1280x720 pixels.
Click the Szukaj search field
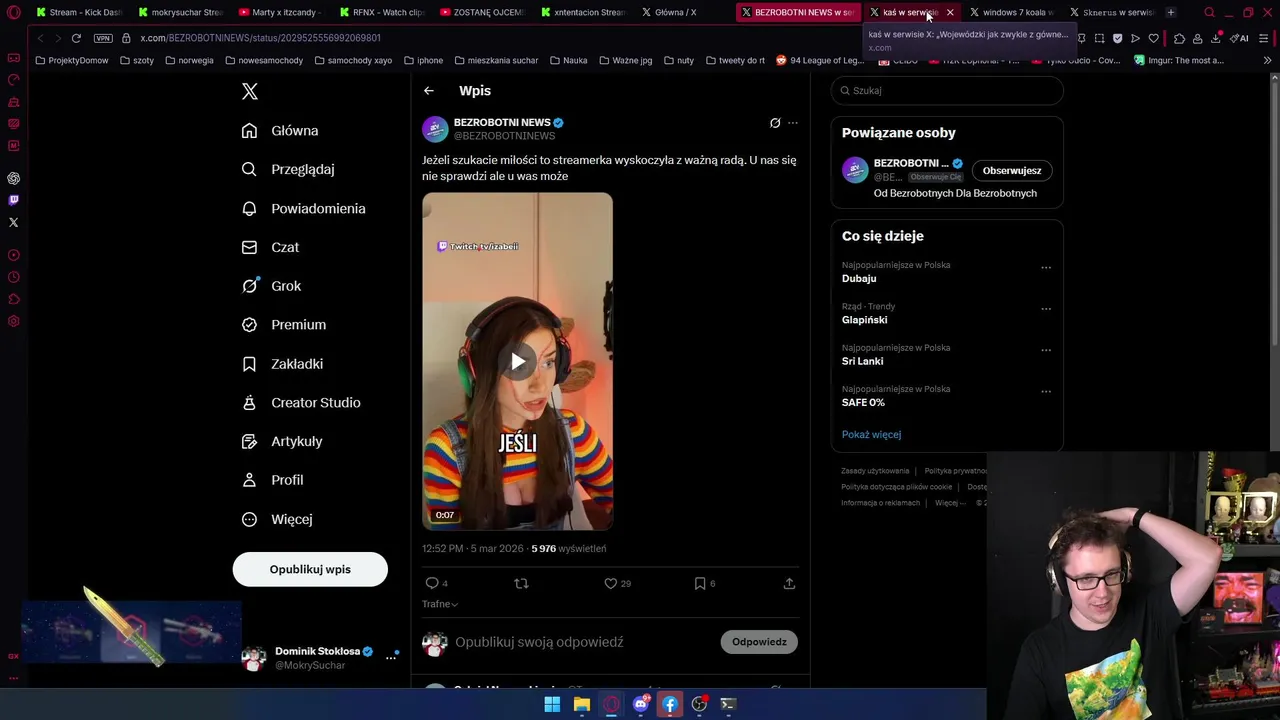click(947, 91)
